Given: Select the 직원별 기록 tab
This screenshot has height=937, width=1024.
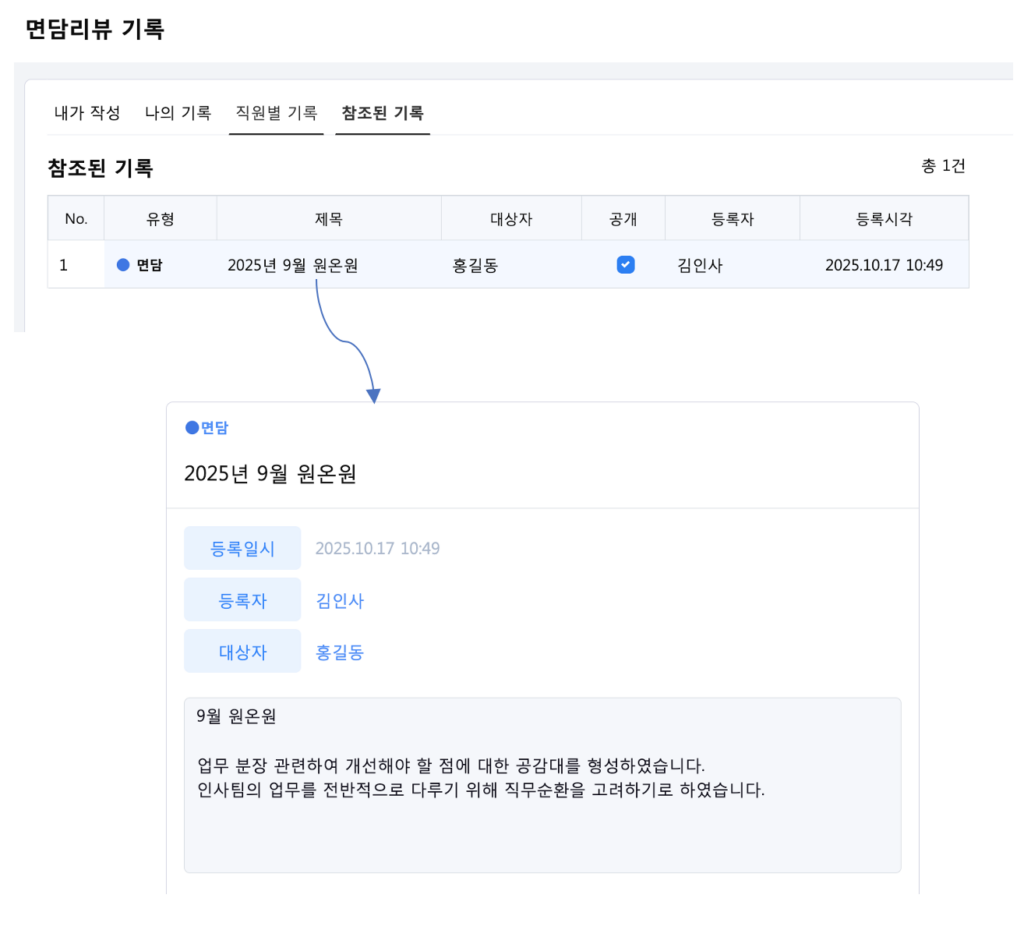Looking at the screenshot, I should (276, 113).
